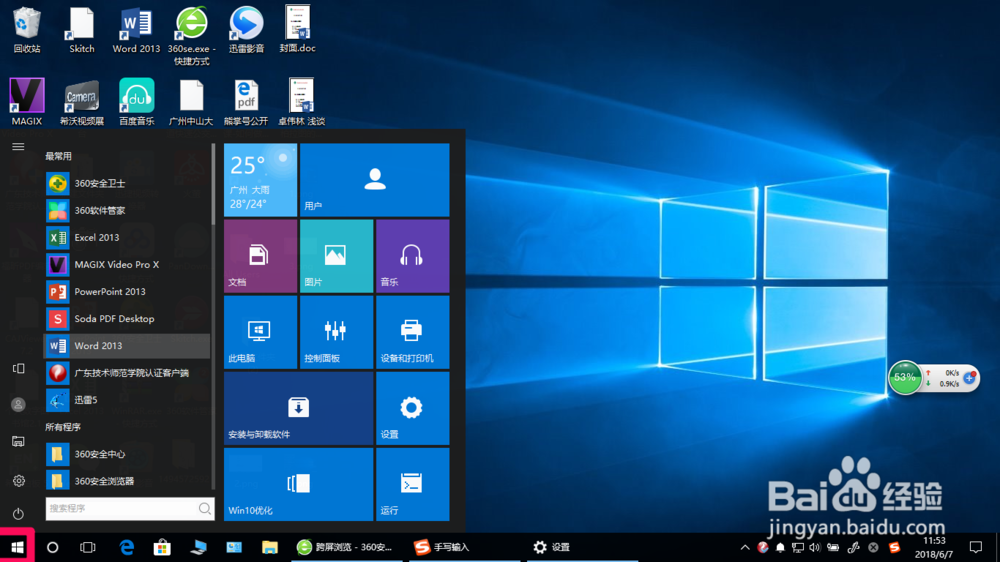Screen dimensions: 1000x562
Task: Open the 广州中山大 desktop file
Action: coord(191,101)
